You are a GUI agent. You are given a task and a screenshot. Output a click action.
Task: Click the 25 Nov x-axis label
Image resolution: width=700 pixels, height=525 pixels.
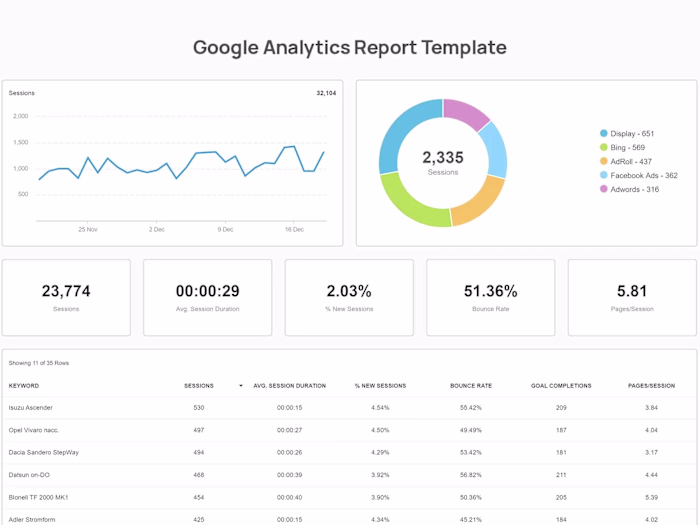(x=88, y=229)
